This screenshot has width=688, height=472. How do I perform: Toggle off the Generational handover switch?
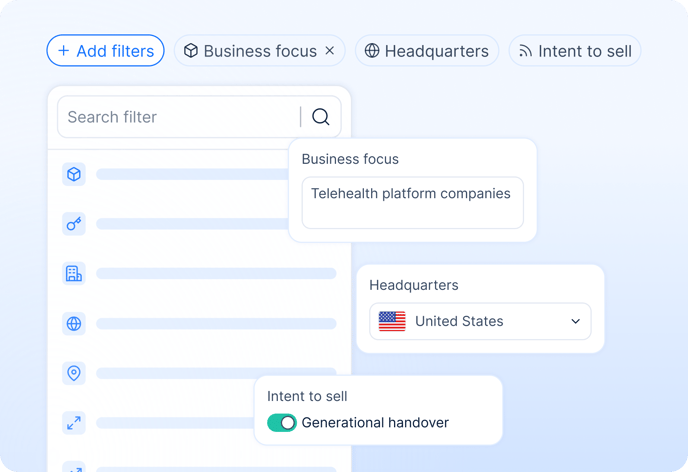click(282, 423)
